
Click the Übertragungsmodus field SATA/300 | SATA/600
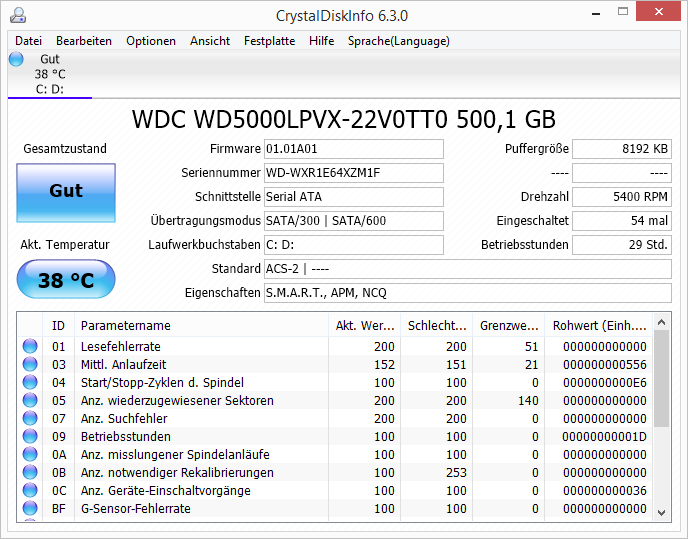click(354, 221)
